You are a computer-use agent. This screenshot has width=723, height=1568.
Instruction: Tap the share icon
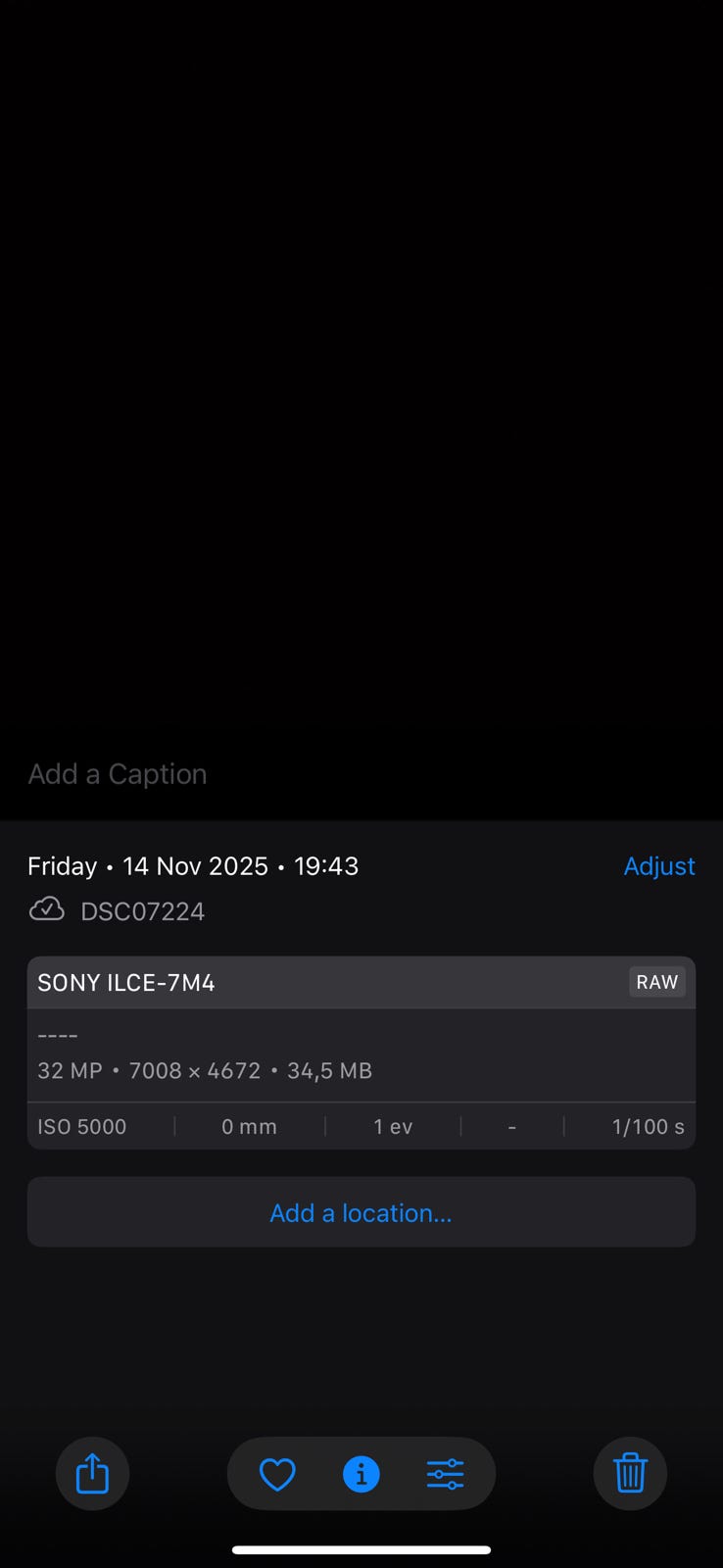pos(92,1473)
